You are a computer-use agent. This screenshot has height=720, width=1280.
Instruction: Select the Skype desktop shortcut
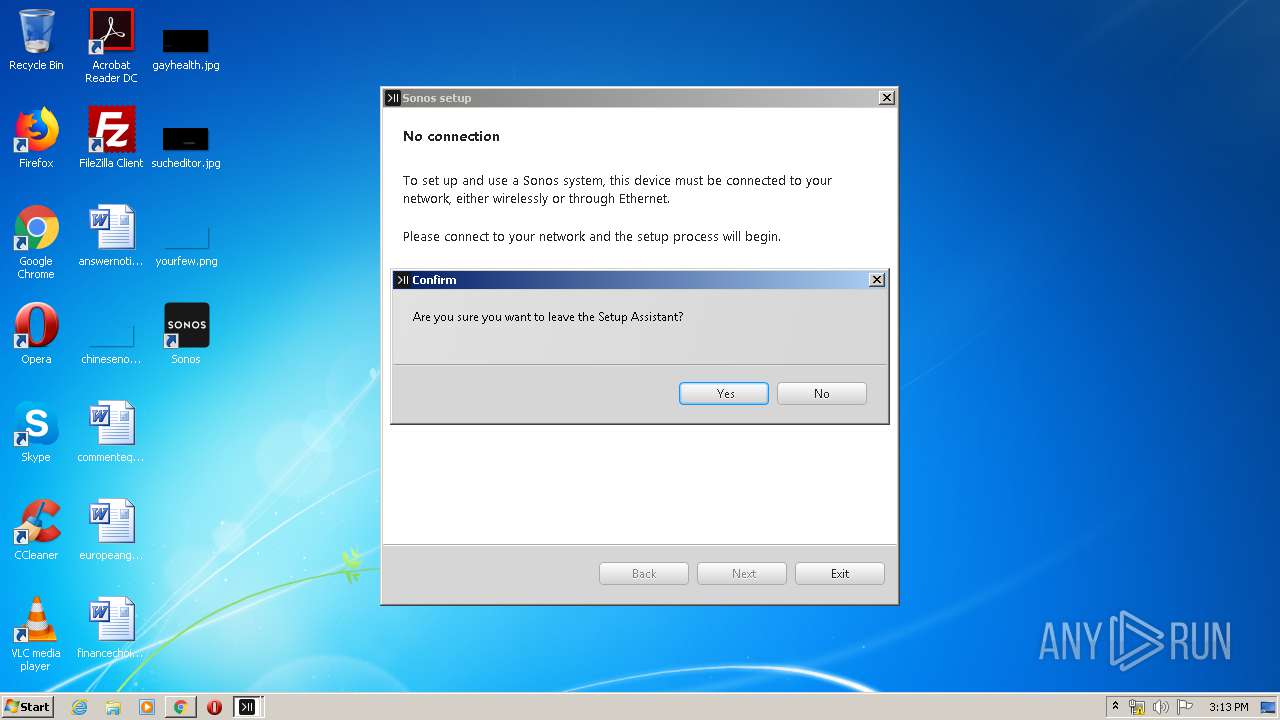(x=36, y=432)
